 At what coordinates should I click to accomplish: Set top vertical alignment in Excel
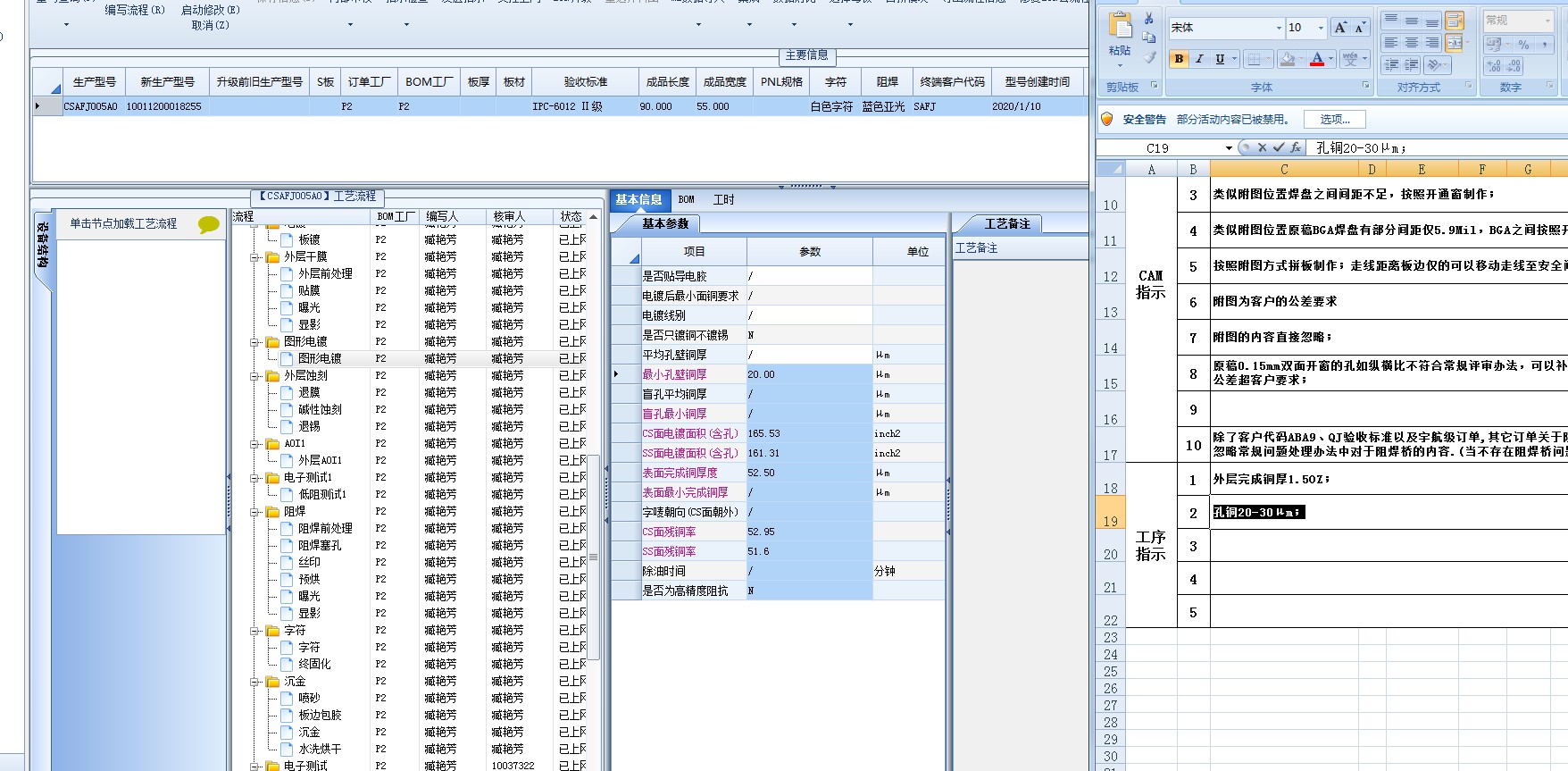tap(1391, 20)
